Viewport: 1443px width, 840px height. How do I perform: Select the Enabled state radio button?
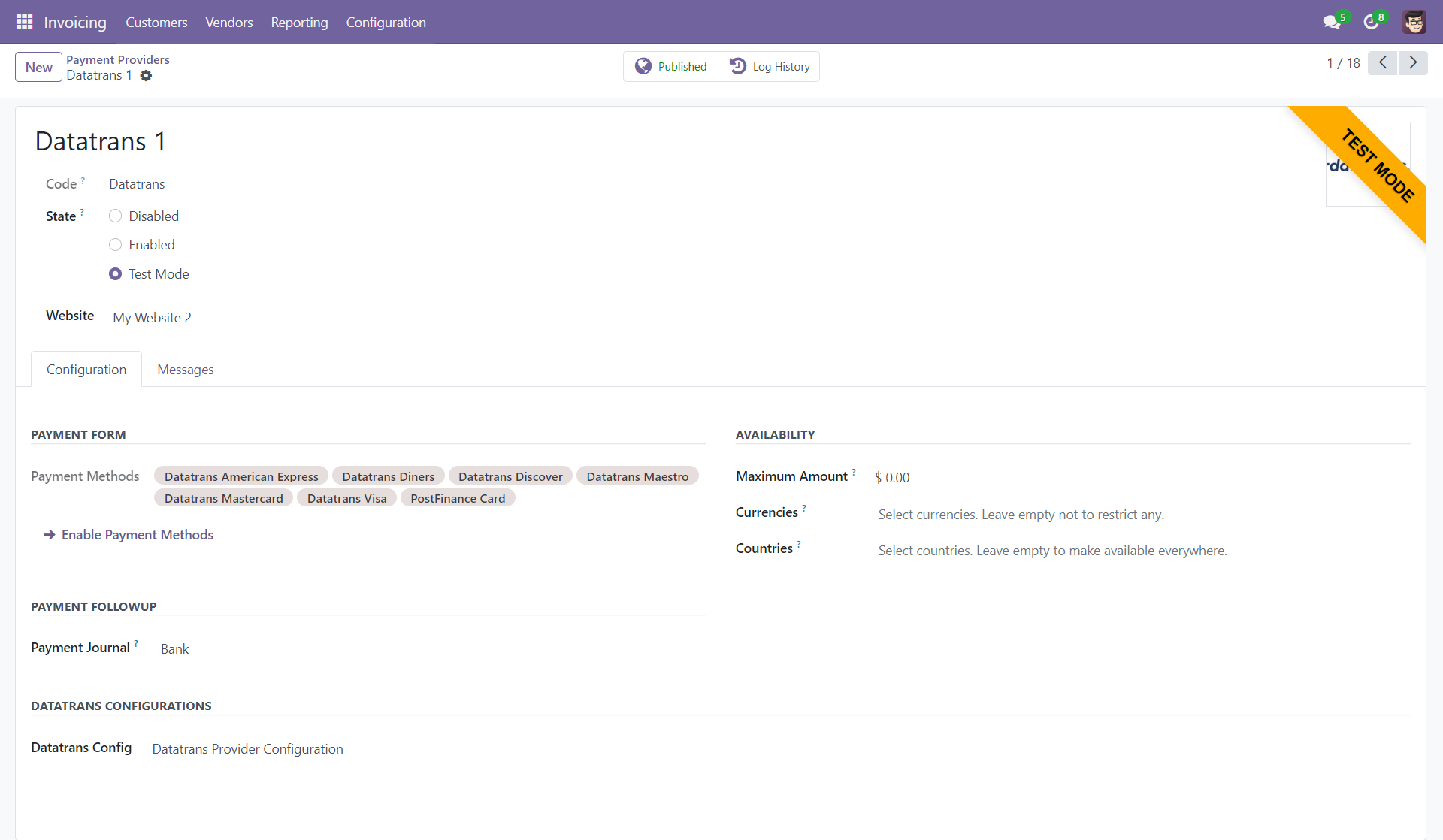coord(115,244)
